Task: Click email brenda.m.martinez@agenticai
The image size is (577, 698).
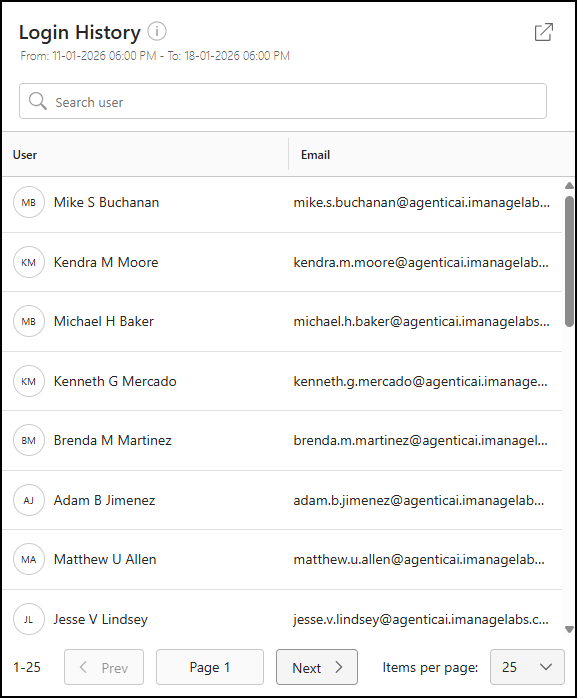Action: (421, 440)
